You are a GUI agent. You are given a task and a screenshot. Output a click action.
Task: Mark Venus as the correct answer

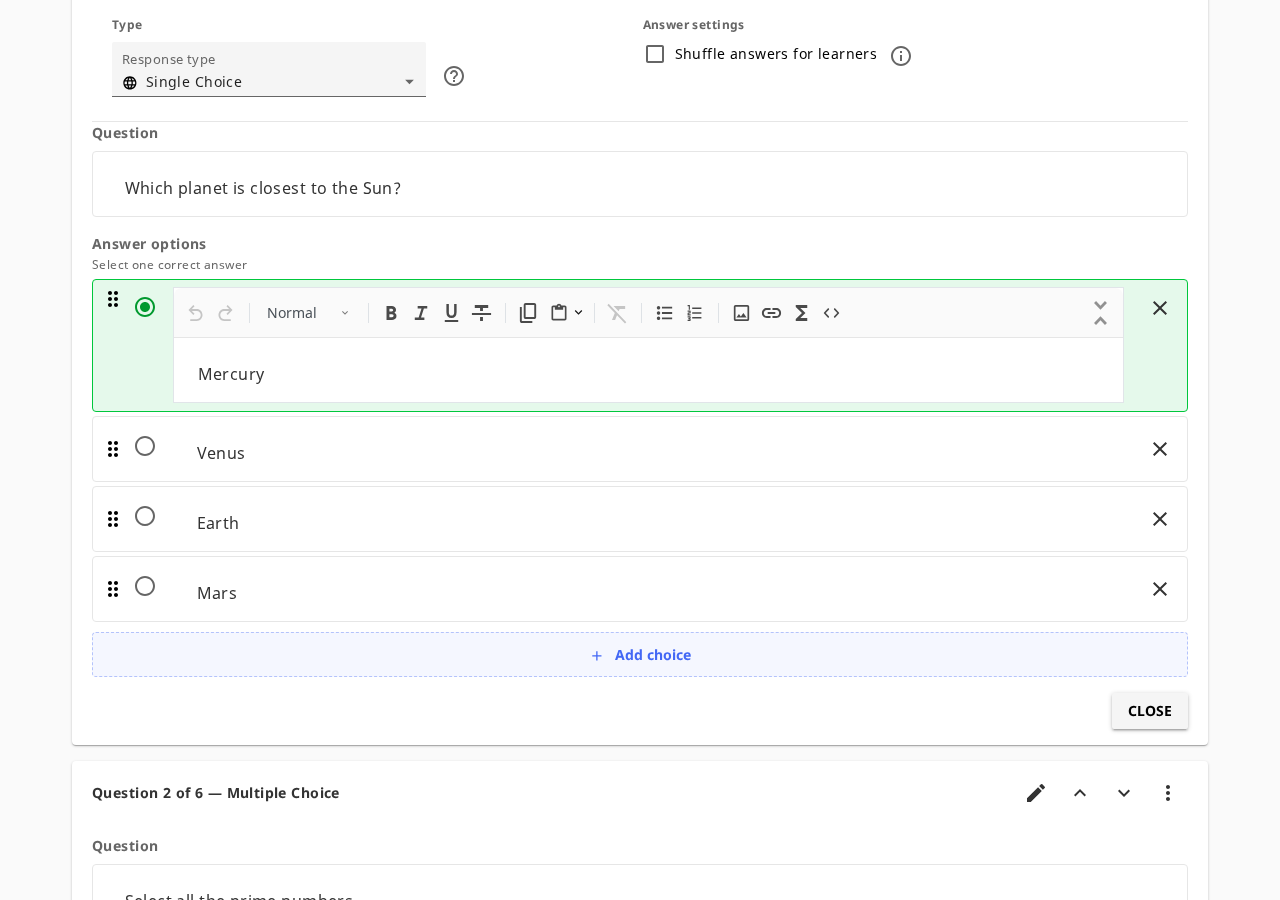pyautogui.click(x=145, y=446)
